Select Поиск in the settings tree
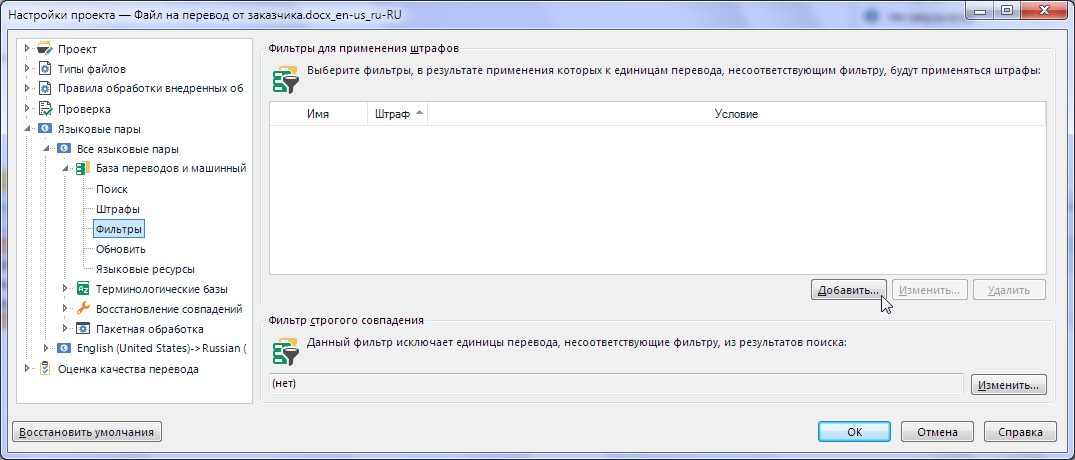The image size is (1075, 460). pos(111,189)
